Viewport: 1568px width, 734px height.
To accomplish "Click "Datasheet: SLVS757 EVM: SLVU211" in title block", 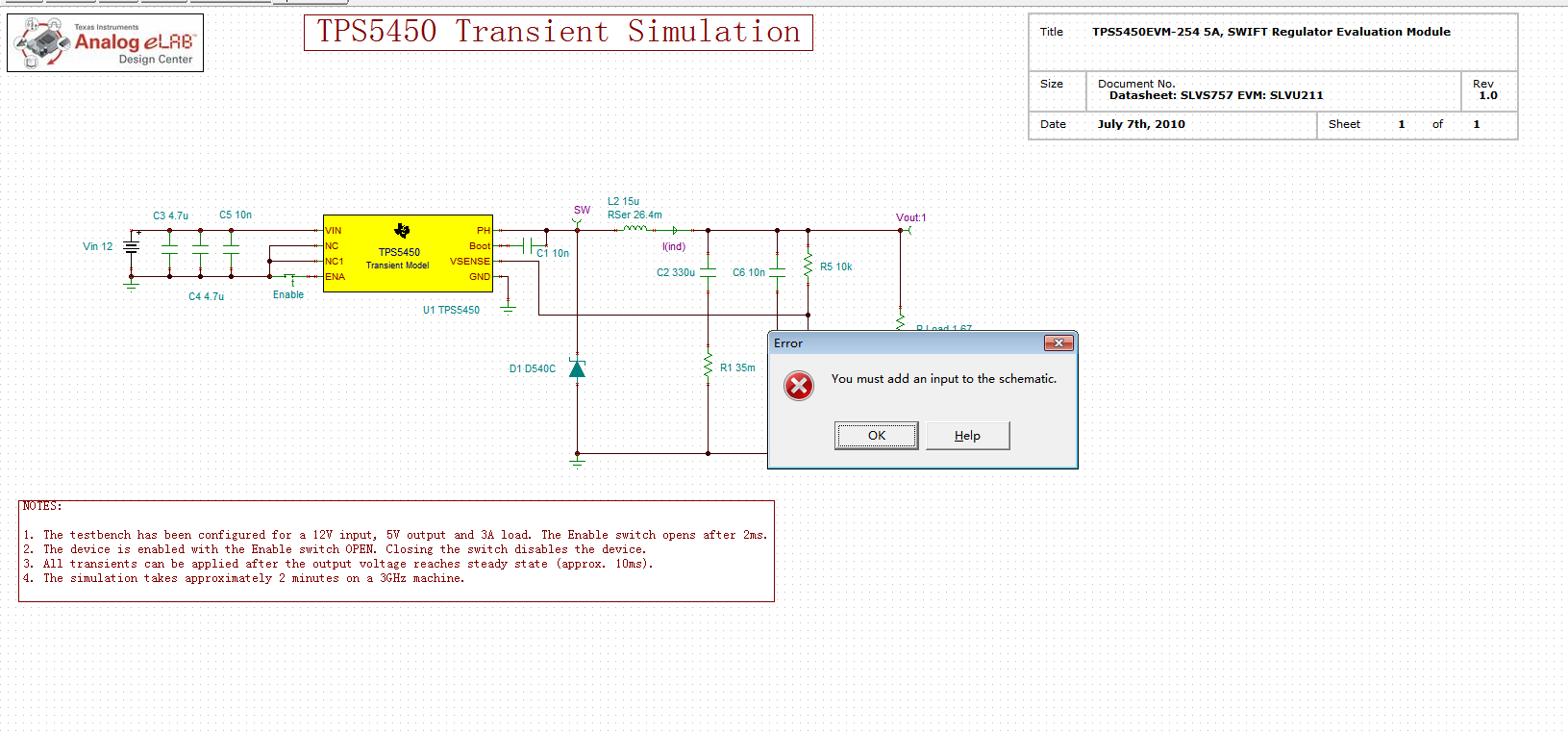I will 1216,95.
